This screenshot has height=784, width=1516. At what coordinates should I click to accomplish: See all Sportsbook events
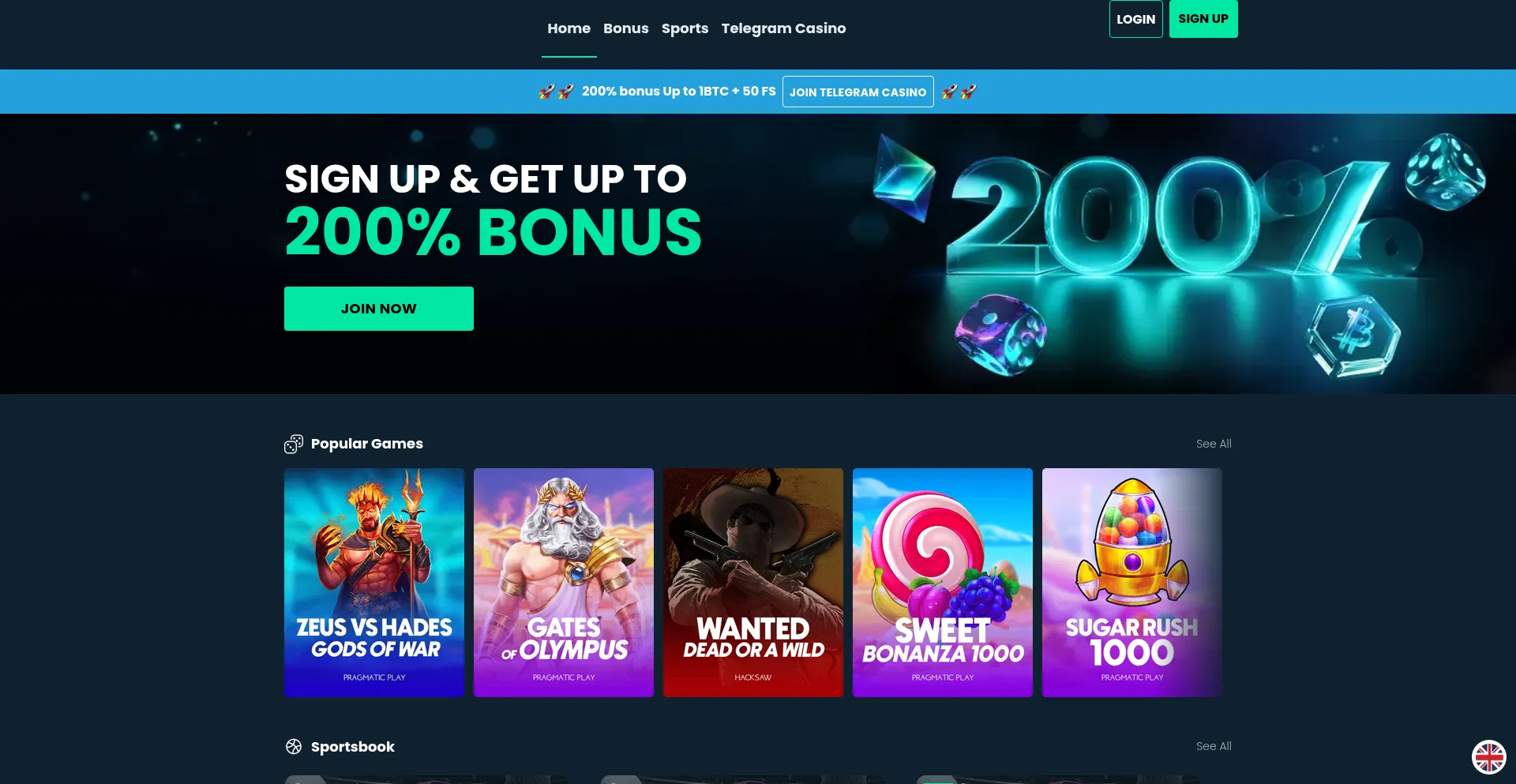coord(1214,746)
